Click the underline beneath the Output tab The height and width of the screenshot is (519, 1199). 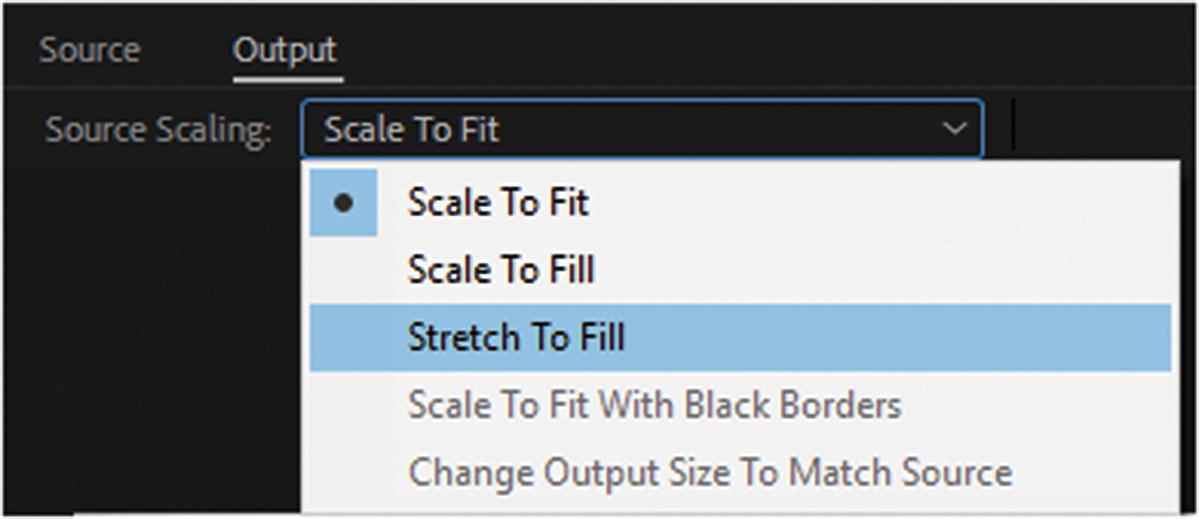coord(287,78)
